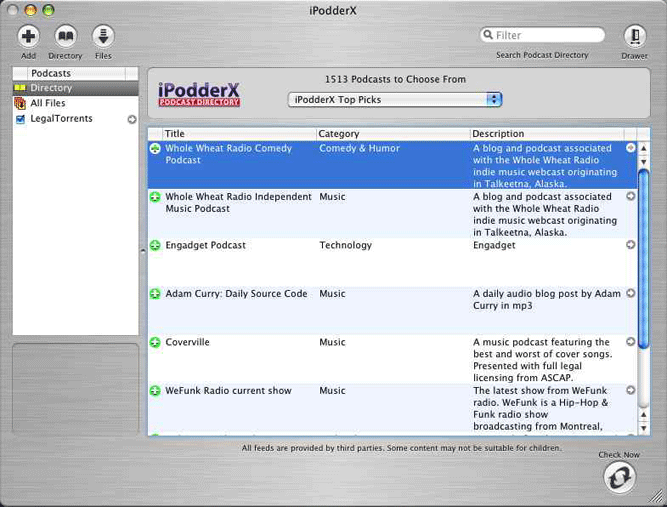Image resolution: width=667 pixels, height=507 pixels.
Task: Select Whole Wheat Radio Independent Music Podcast title
Action: (x=238, y=202)
